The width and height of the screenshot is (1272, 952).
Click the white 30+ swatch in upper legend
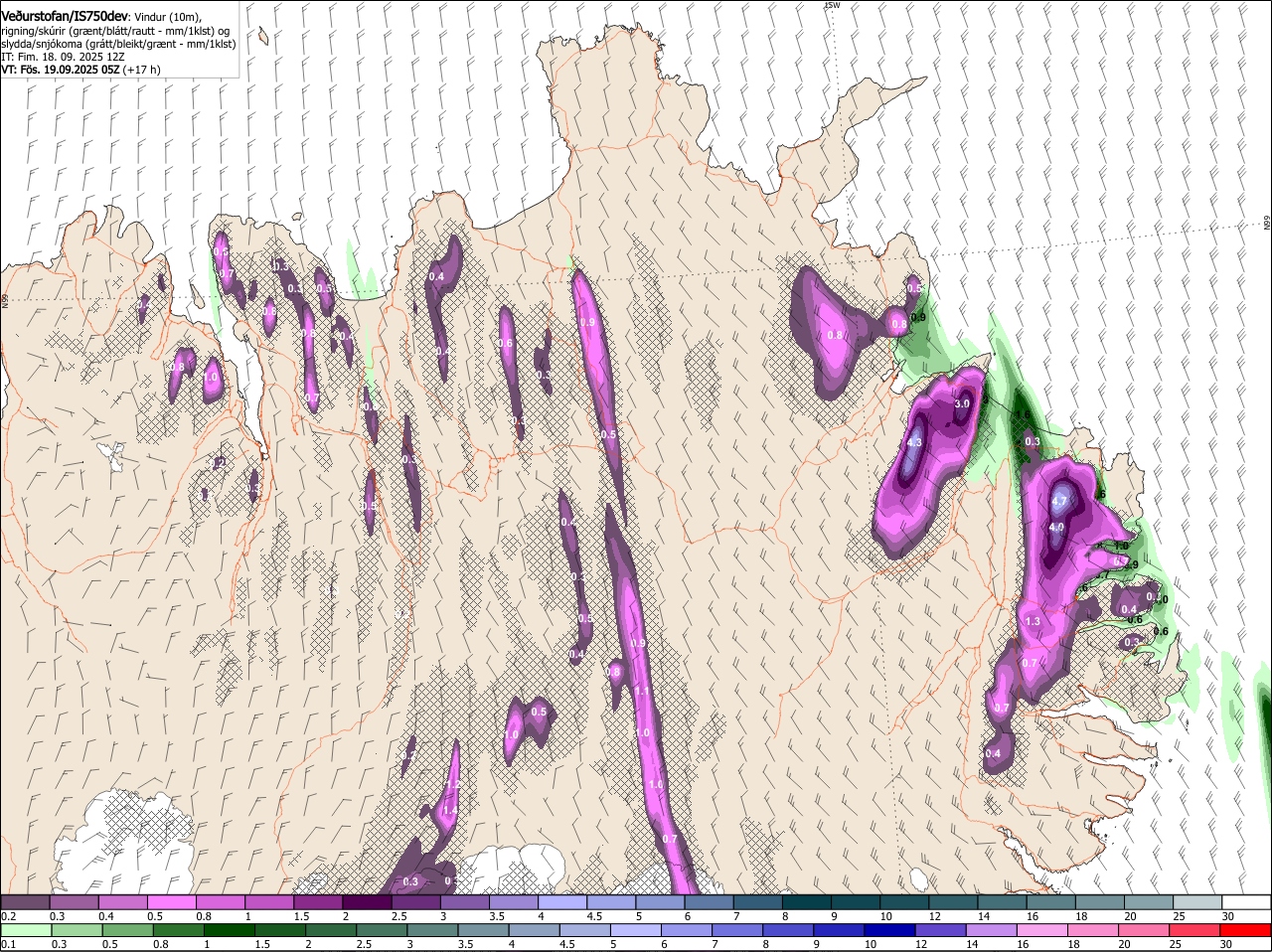[1247, 902]
